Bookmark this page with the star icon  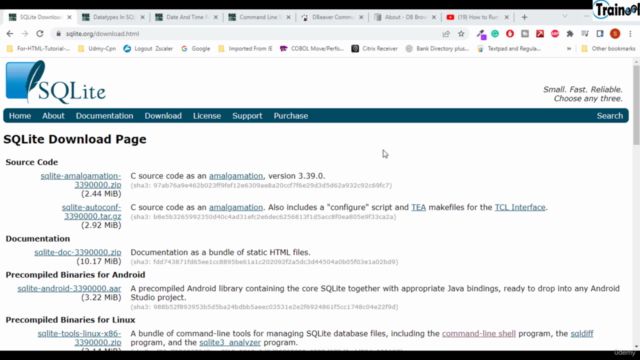tap(461, 34)
